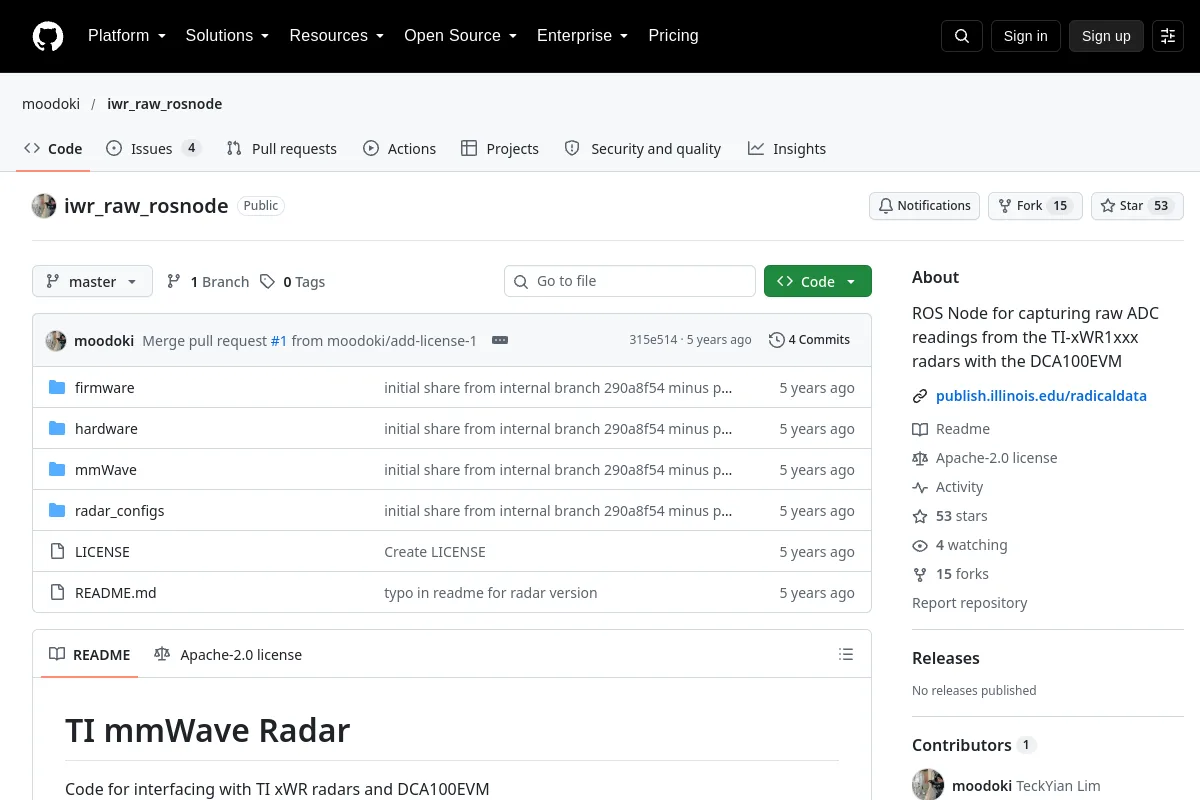Open pull request #1 link
The height and width of the screenshot is (800, 1200).
(x=279, y=341)
